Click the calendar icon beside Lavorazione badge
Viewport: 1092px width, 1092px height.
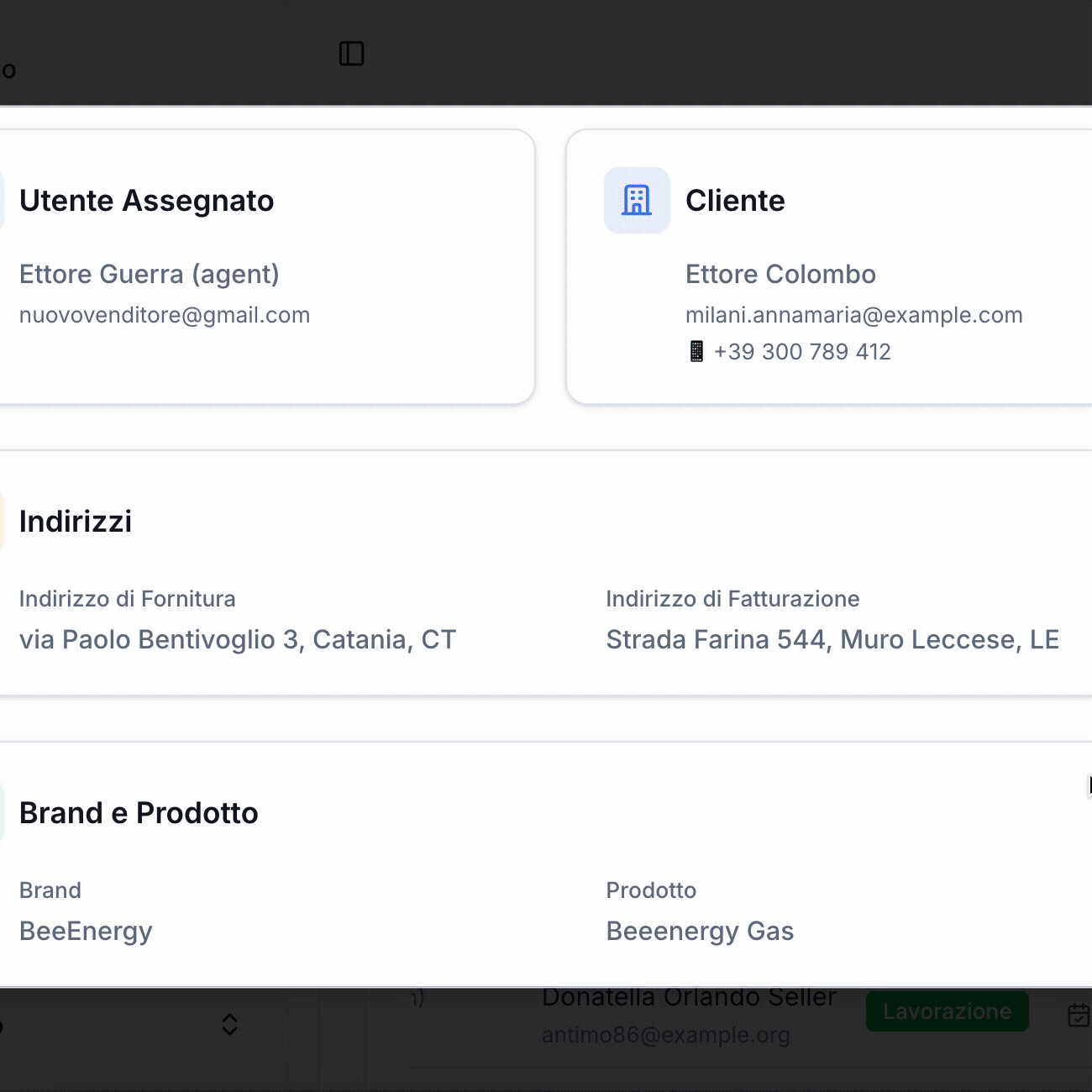[1078, 1015]
